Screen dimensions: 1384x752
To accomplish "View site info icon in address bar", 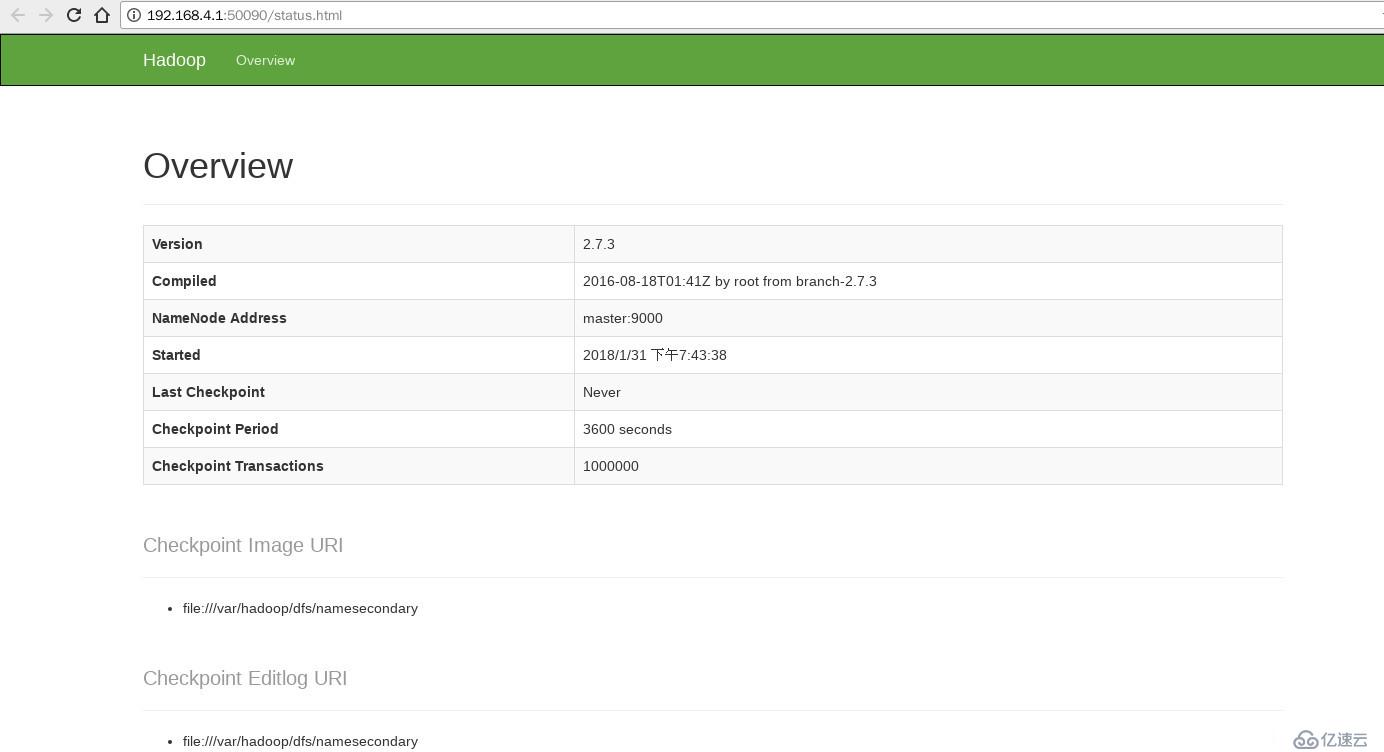I will tap(134, 15).
